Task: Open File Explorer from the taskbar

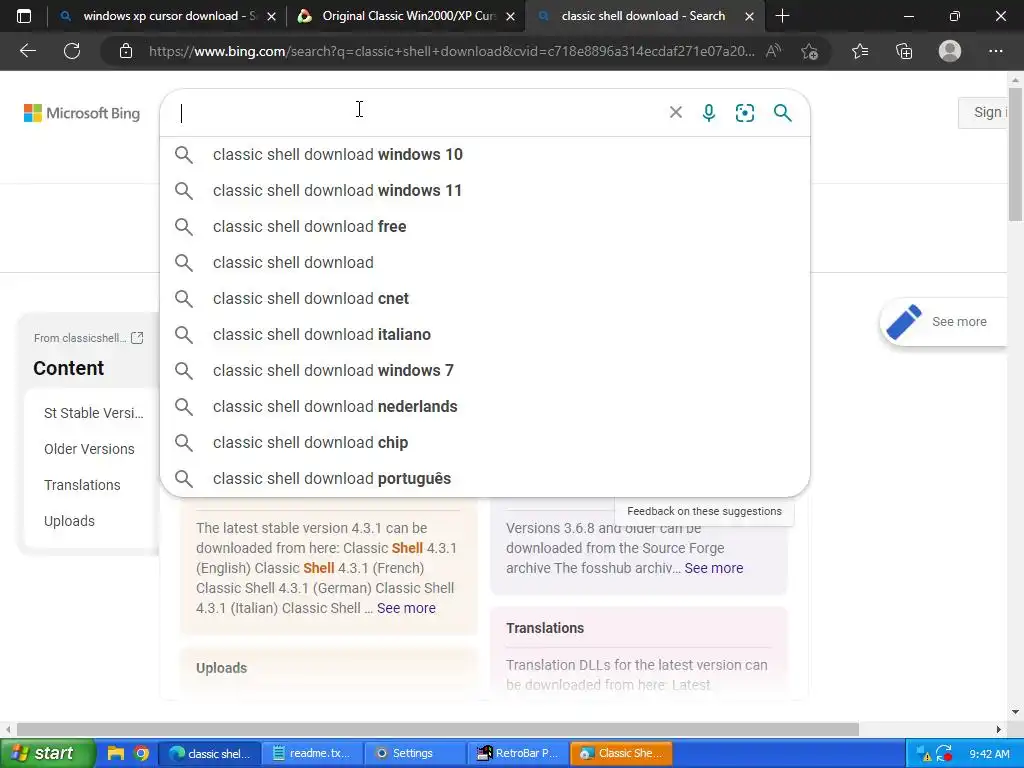Action: 116,753
